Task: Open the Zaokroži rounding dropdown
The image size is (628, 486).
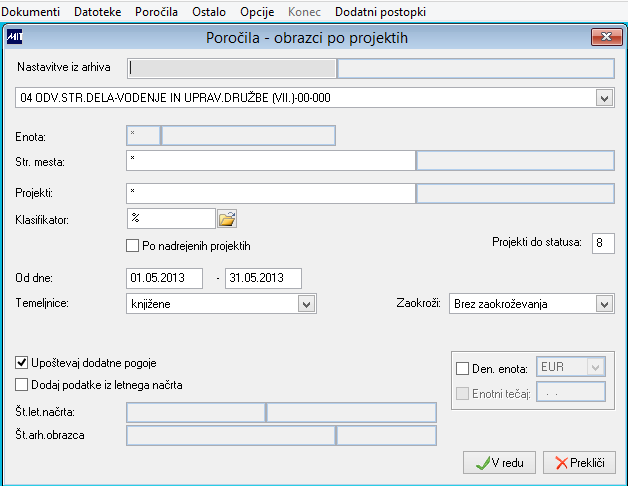Action: pos(604,304)
